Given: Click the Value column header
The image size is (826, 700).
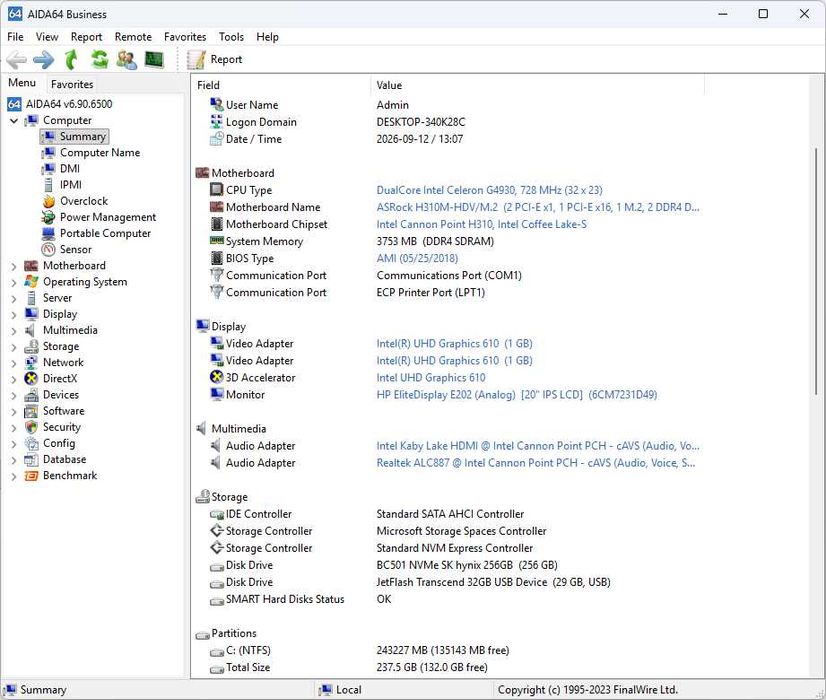Looking at the screenshot, I should pyautogui.click(x=537, y=85).
